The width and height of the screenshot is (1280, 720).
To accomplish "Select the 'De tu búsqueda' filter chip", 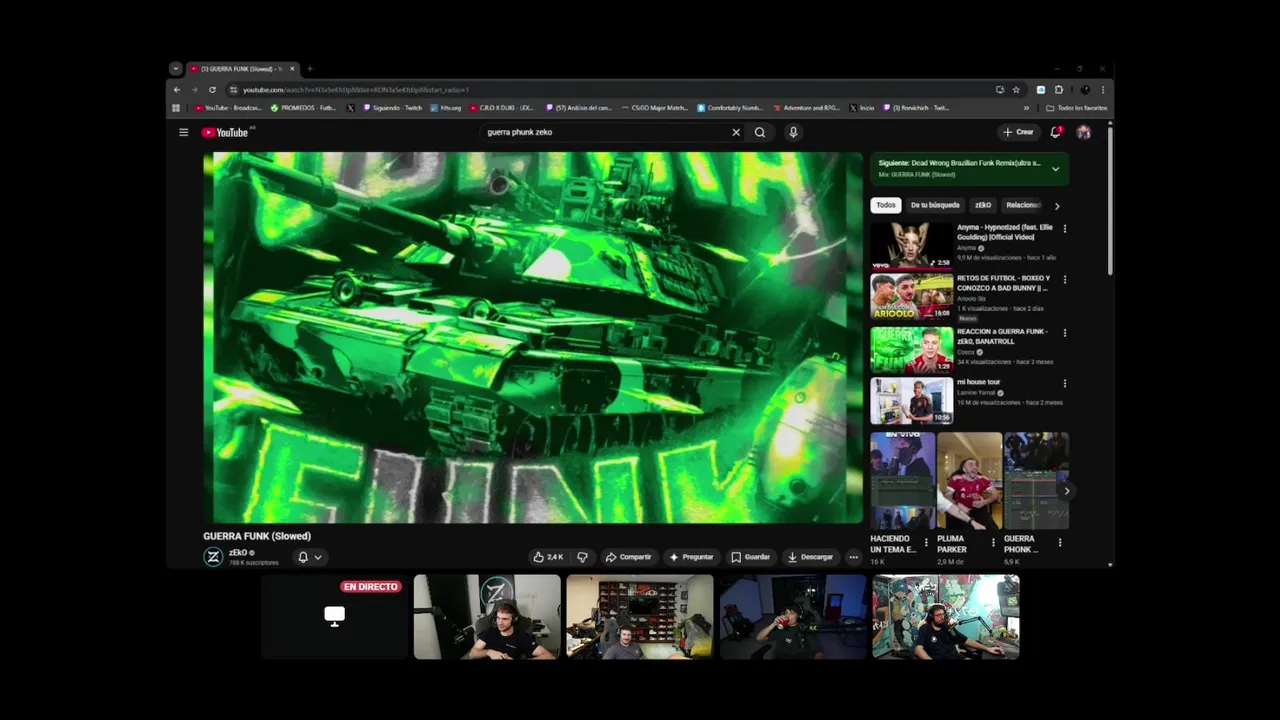I will [935, 205].
